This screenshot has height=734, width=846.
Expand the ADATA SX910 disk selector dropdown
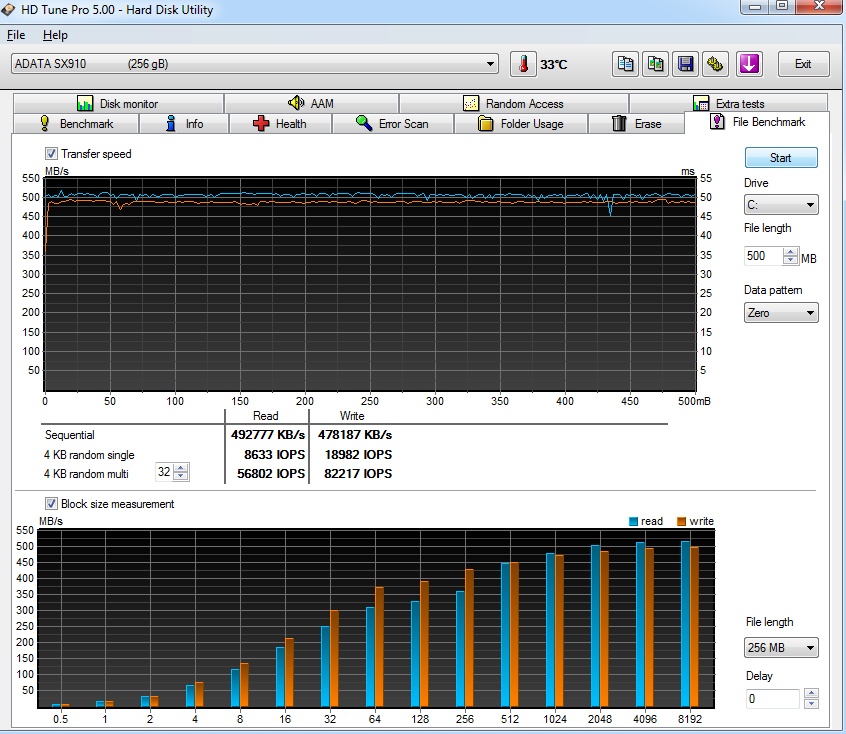tap(490, 64)
